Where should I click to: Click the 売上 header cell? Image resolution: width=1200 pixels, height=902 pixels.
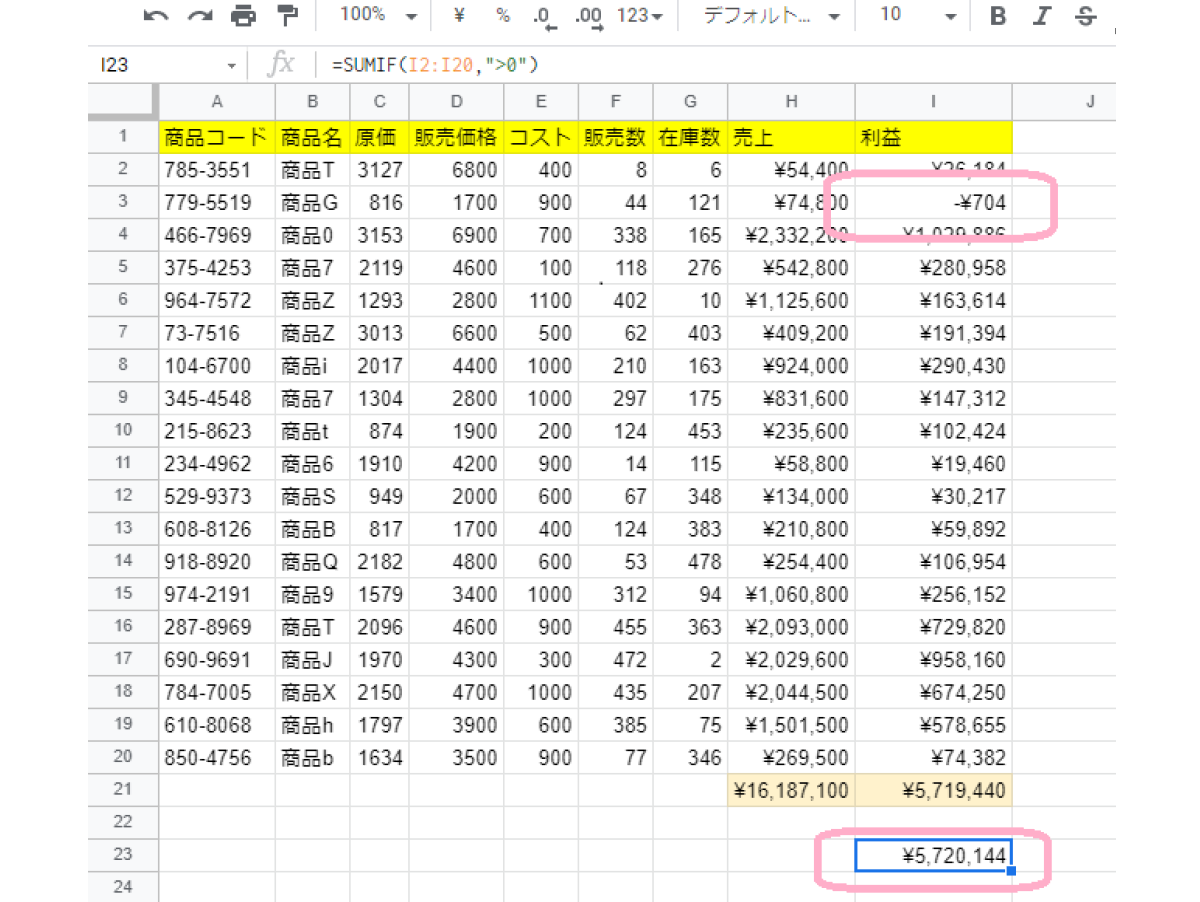point(791,137)
